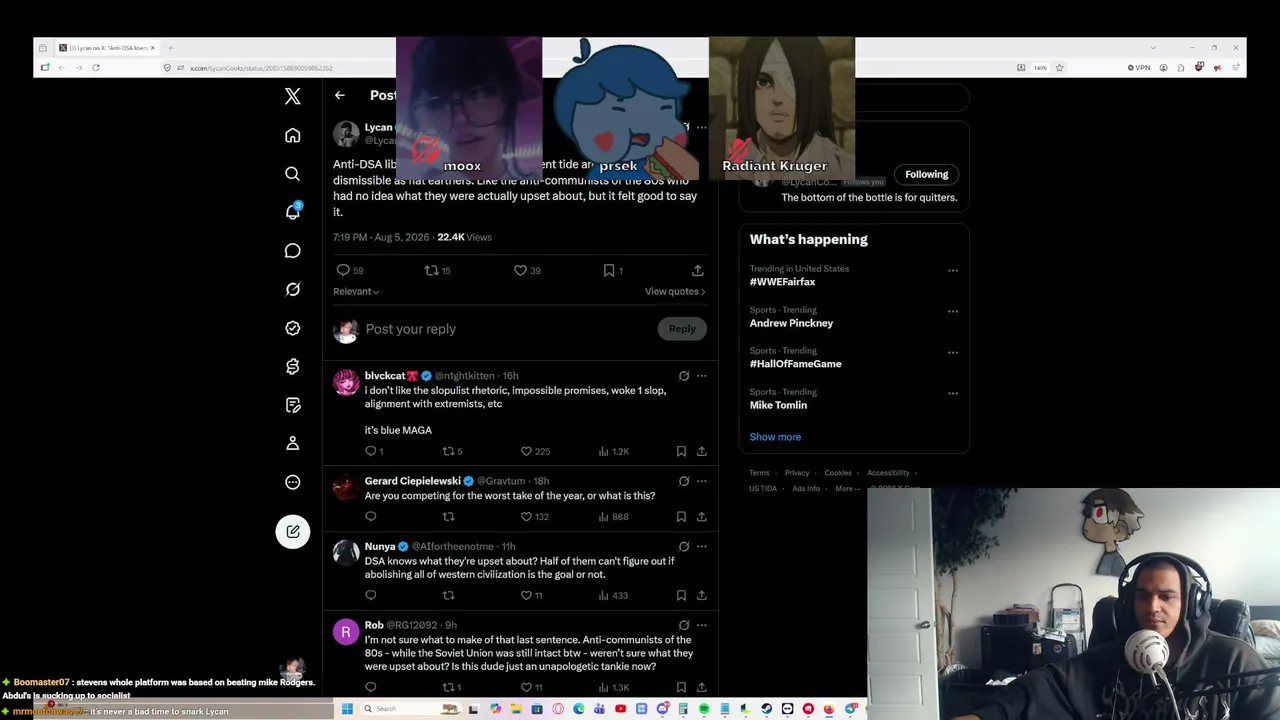
Task: Open the Relevant reply sort dropdown
Action: [x=356, y=292]
